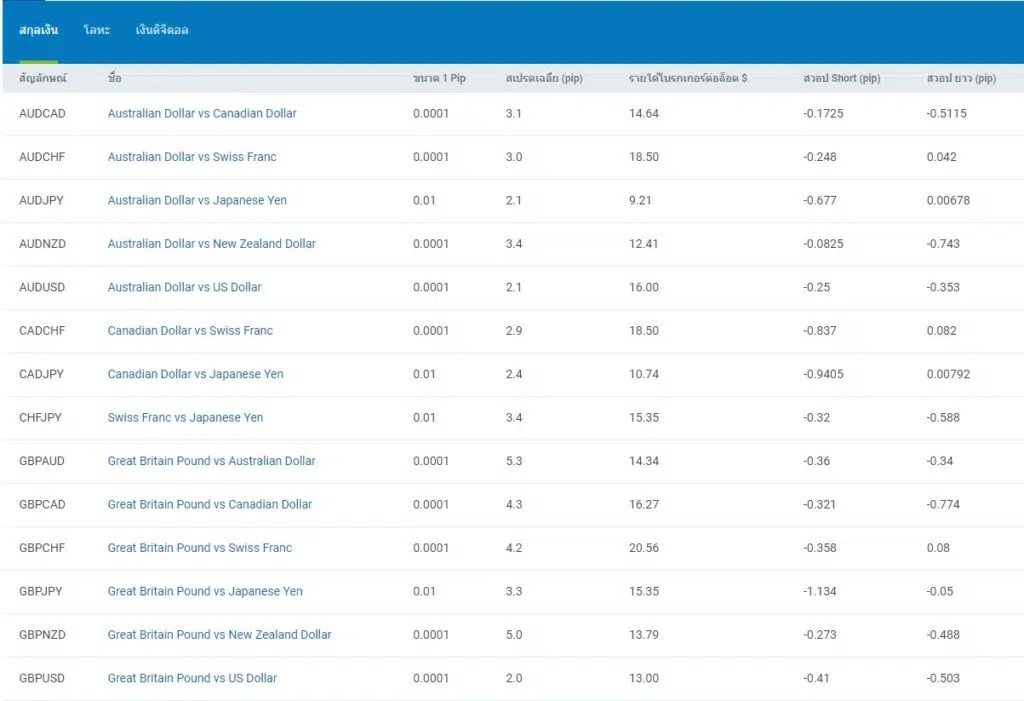Click the สวอป ยาว (pip) column header
This screenshot has width=1024, height=701.
pyautogui.click(x=961, y=78)
